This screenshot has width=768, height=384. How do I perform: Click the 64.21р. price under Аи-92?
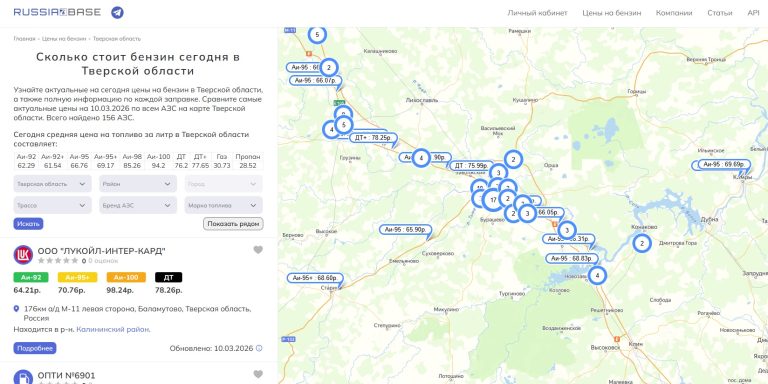[27, 290]
